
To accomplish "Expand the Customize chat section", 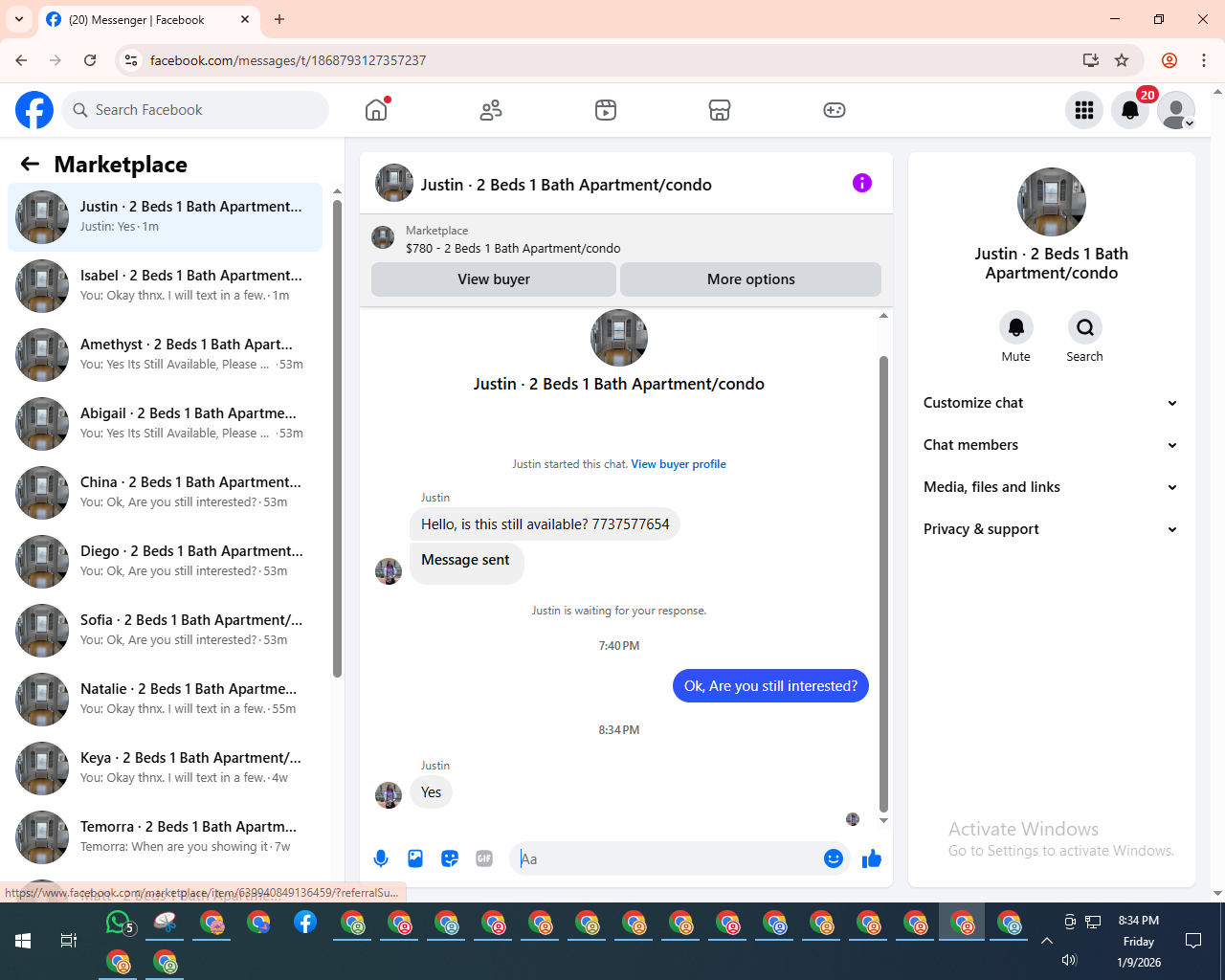I will [1051, 403].
